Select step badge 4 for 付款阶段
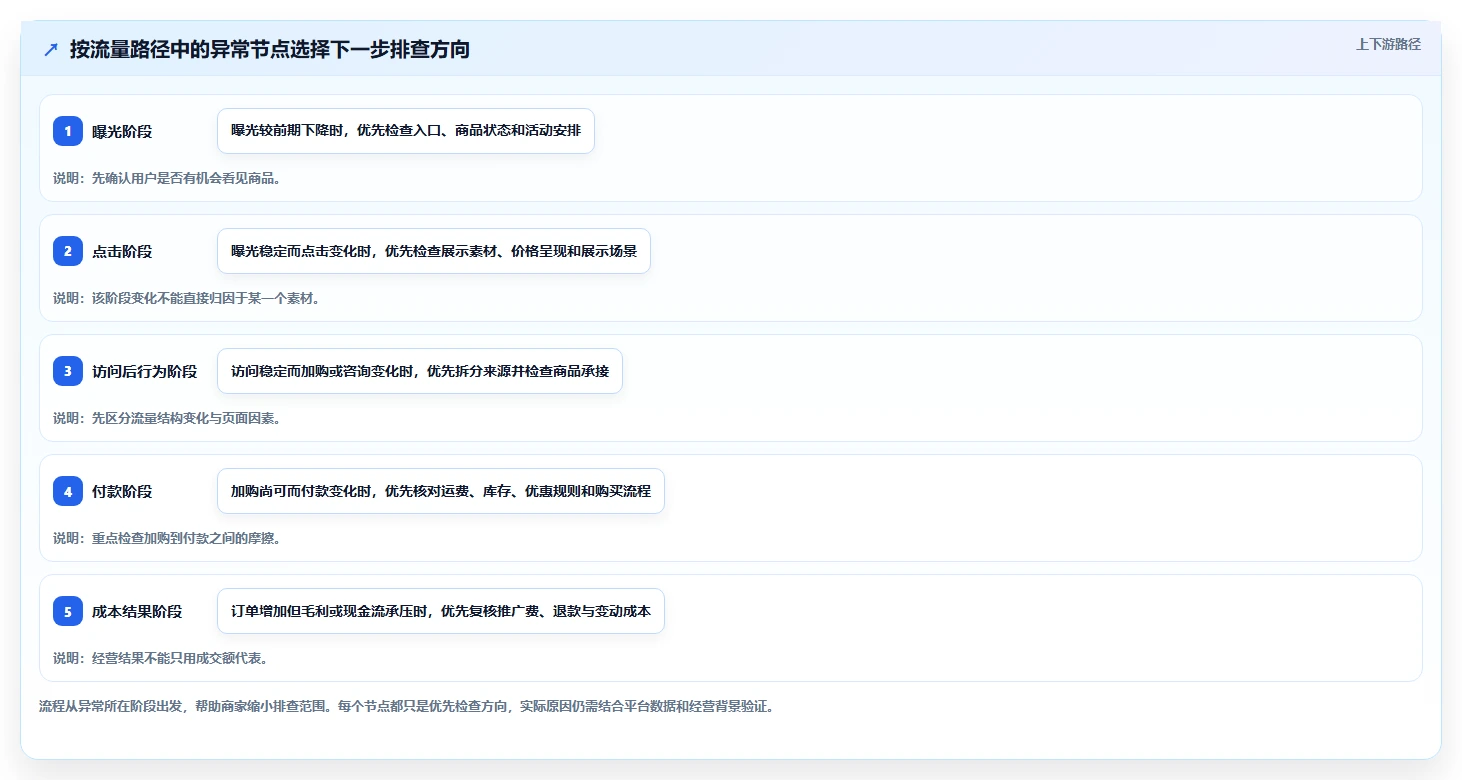Screen dimensions: 1462x780 (68, 491)
